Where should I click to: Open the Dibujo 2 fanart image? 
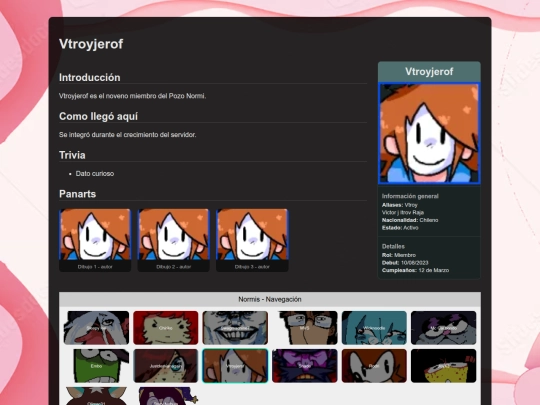click(x=174, y=234)
